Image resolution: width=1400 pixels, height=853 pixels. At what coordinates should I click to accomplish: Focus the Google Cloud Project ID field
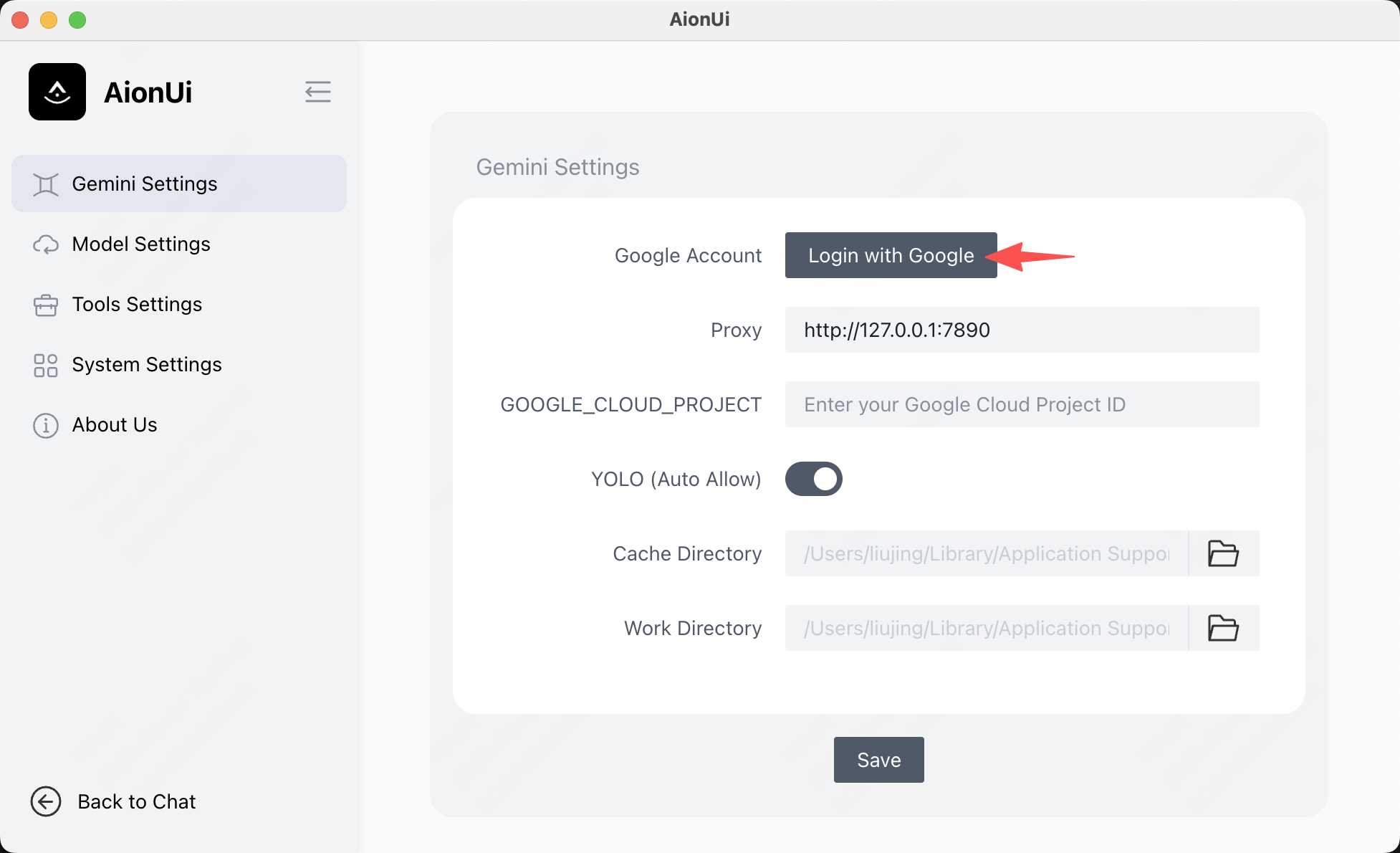[1022, 404]
